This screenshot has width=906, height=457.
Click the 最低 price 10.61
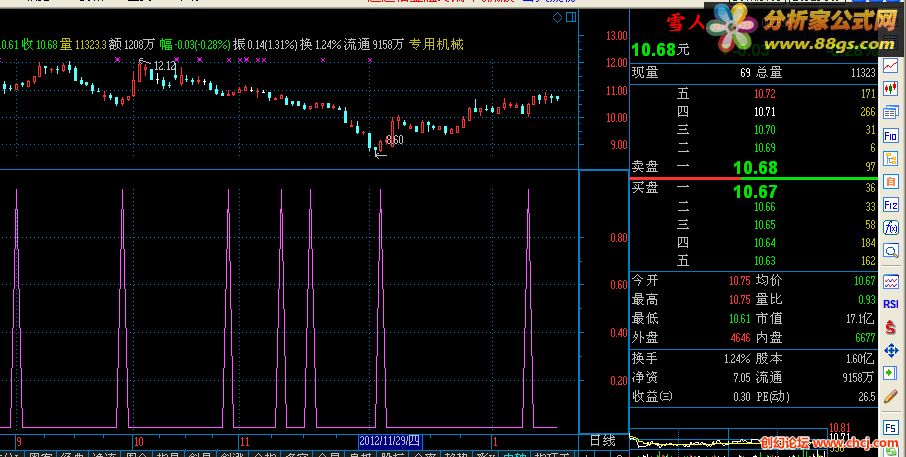click(x=740, y=319)
